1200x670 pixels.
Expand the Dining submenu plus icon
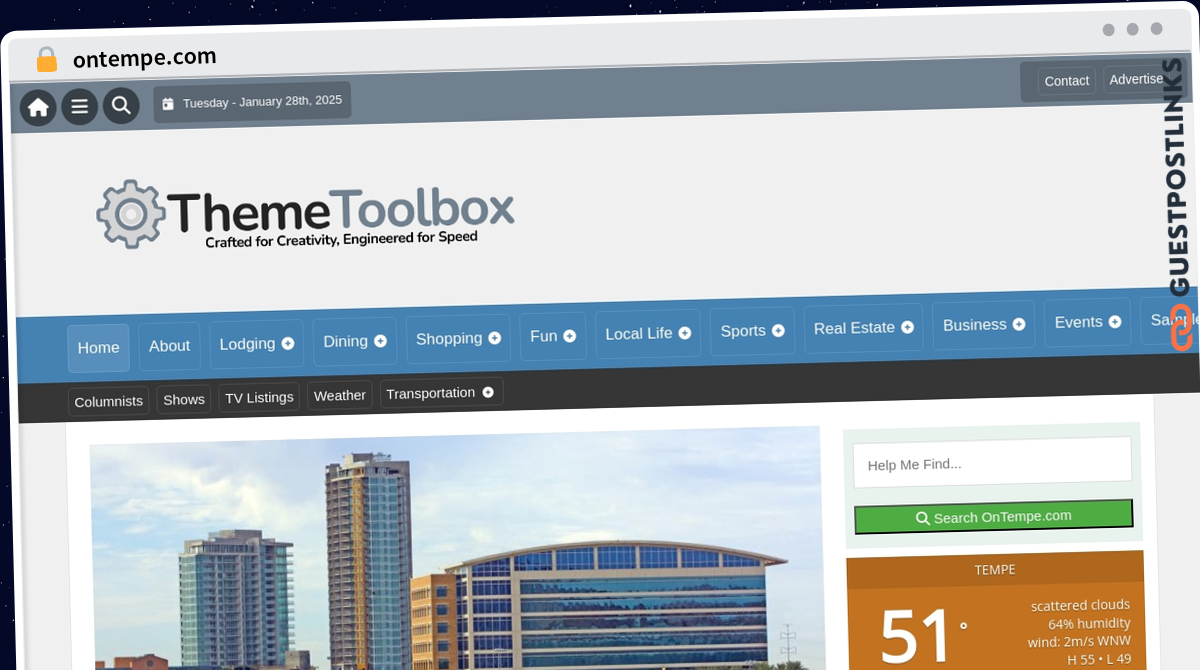click(380, 341)
